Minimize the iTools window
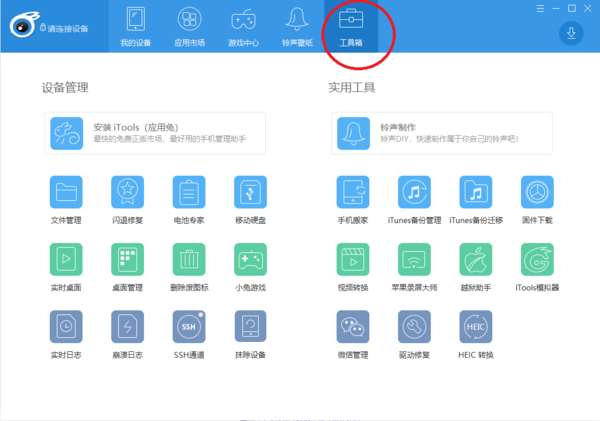Image resolution: width=600 pixels, height=421 pixels. [556, 8]
